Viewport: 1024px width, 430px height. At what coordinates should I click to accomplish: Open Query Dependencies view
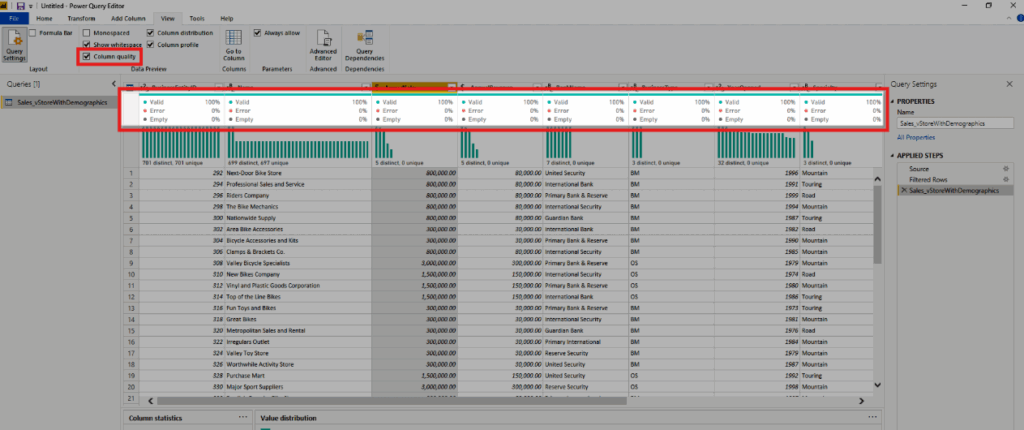pos(365,45)
